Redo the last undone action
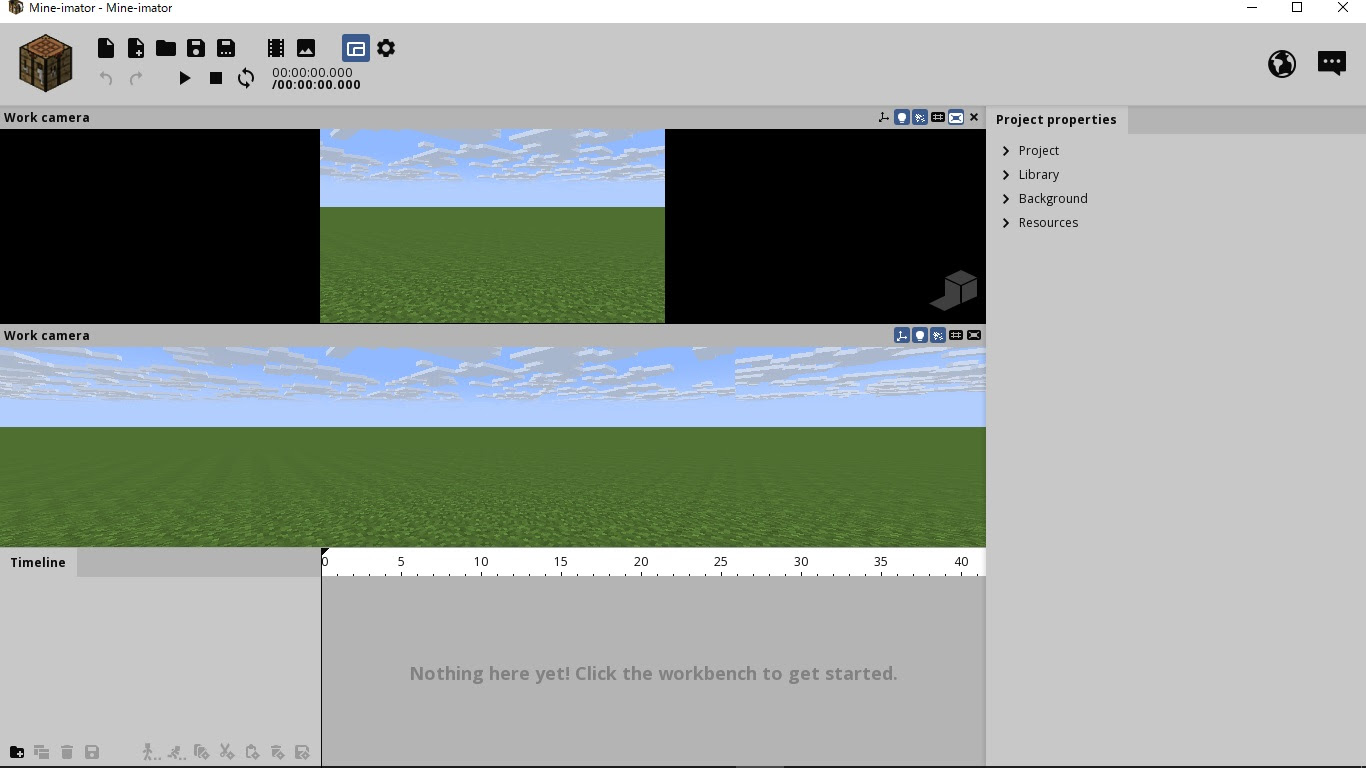 (136, 78)
